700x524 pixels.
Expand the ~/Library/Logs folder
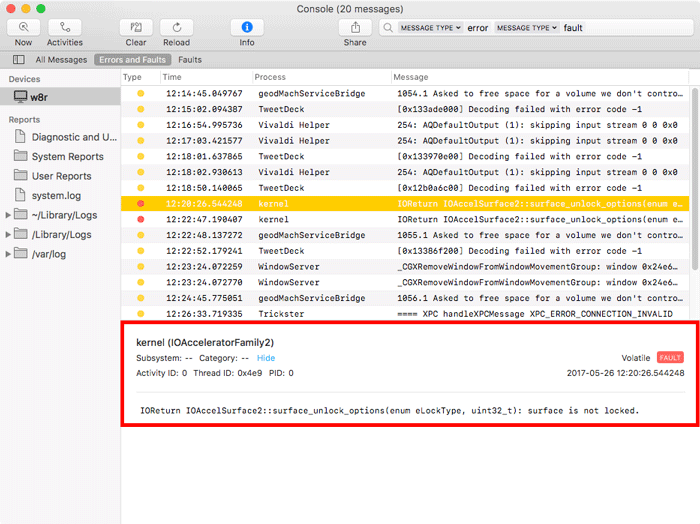8,215
